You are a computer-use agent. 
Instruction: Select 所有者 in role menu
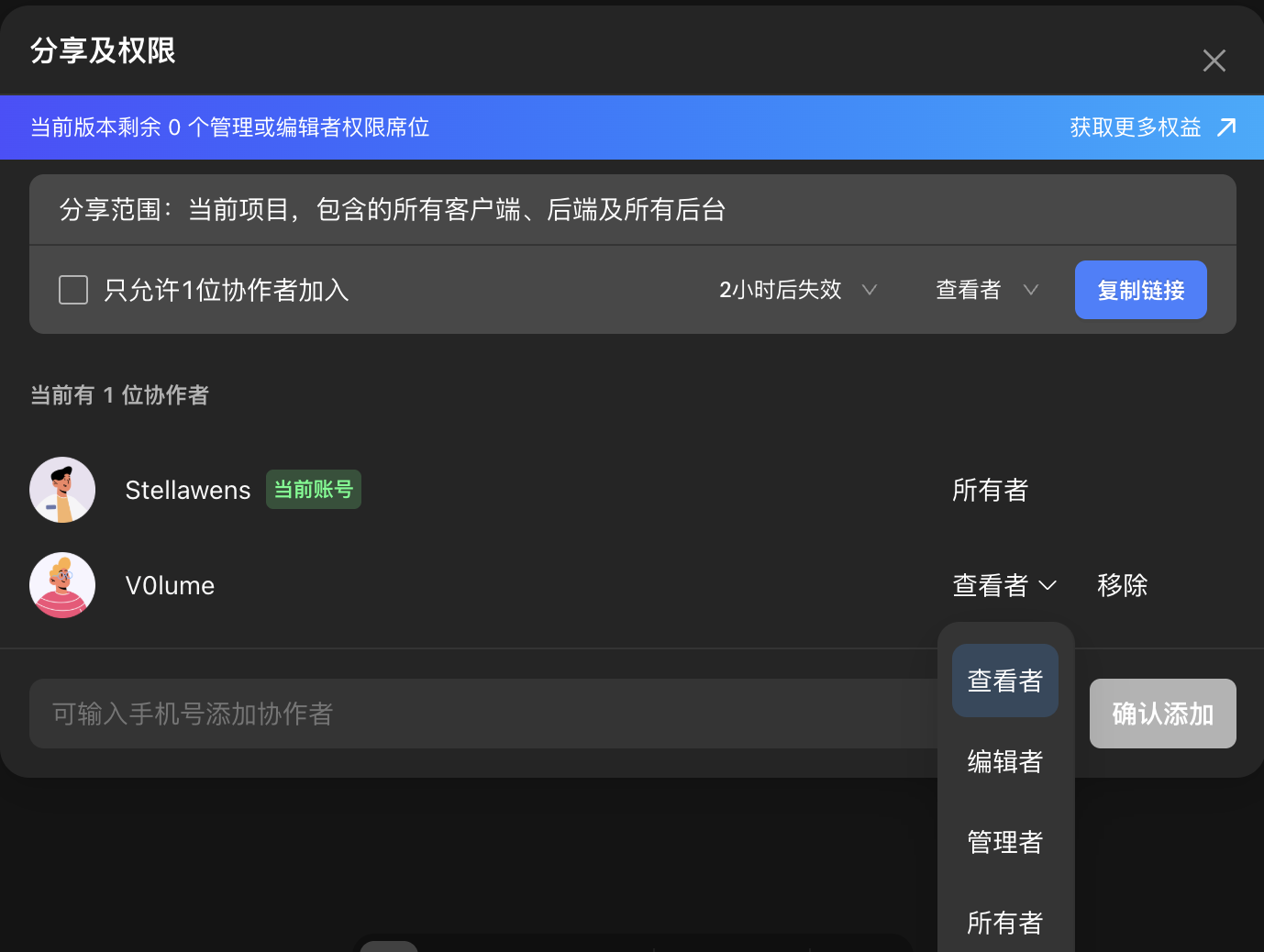[1005, 923]
